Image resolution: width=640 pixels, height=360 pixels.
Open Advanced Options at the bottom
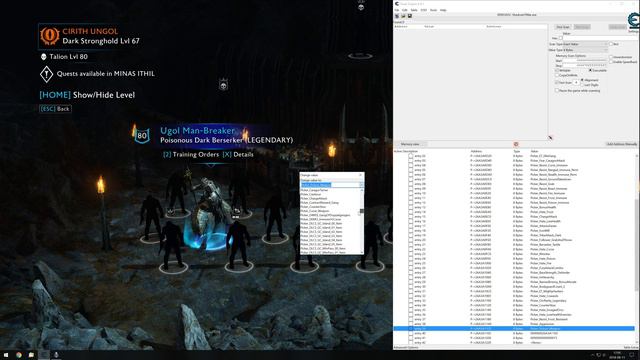(x=406, y=347)
